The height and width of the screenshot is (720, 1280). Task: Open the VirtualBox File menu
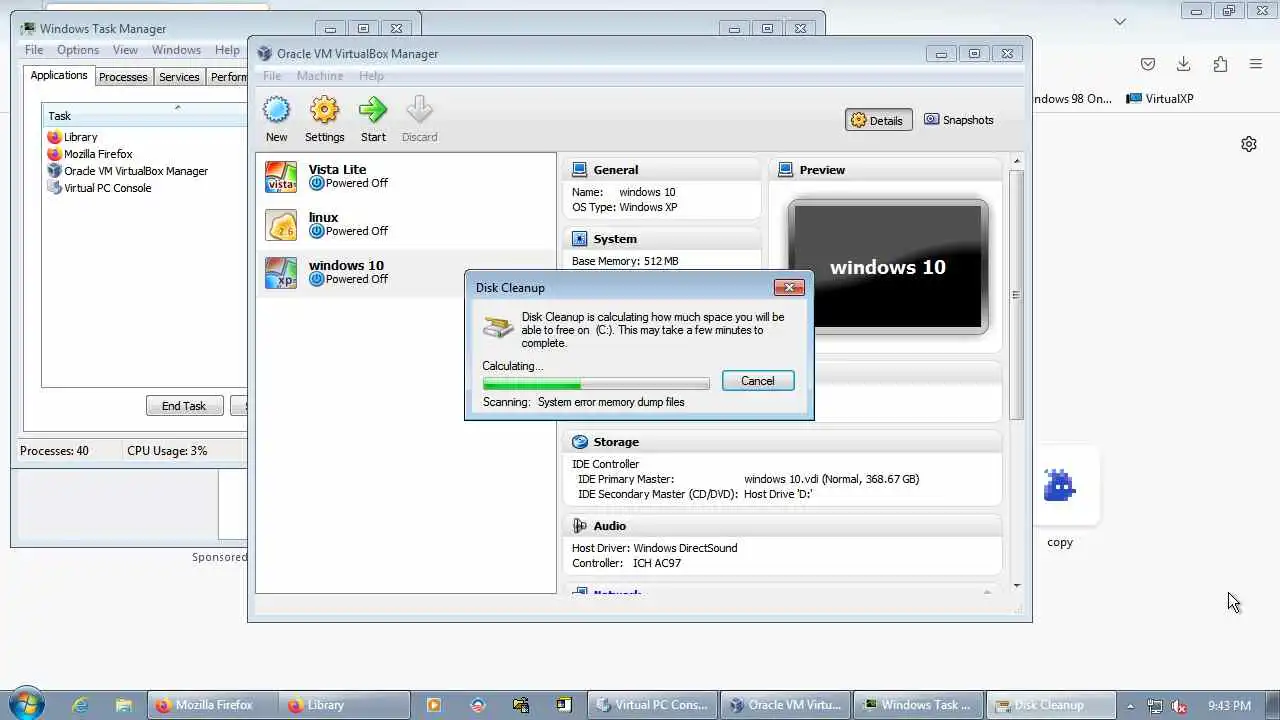272,76
